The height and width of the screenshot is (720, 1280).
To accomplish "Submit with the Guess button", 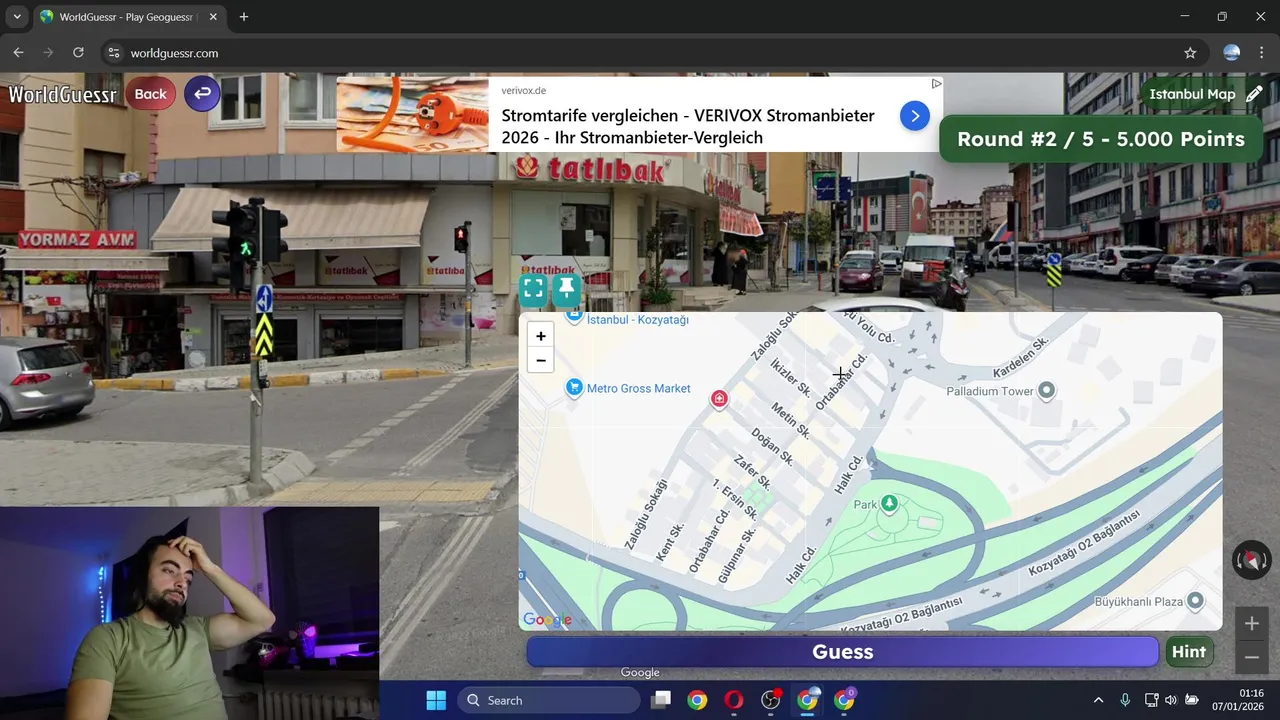I will click(843, 652).
